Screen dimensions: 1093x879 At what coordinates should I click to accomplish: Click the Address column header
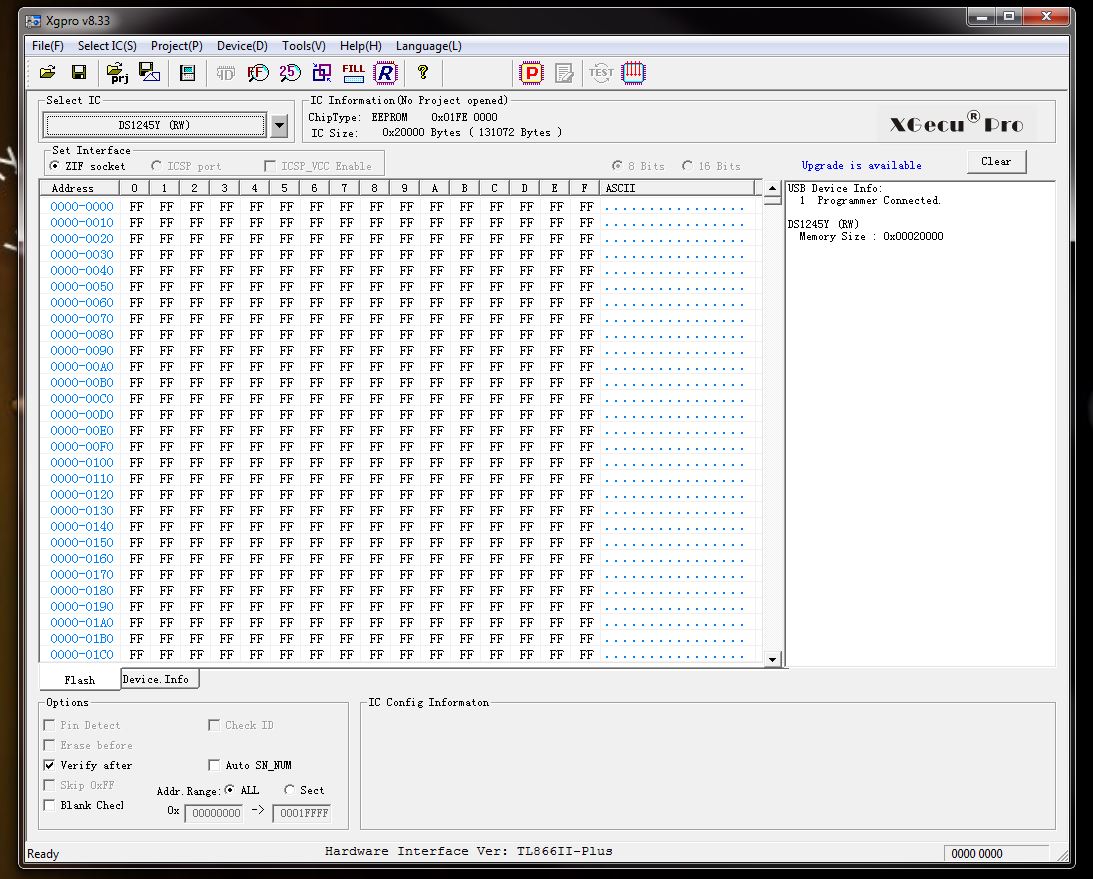click(79, 188)
